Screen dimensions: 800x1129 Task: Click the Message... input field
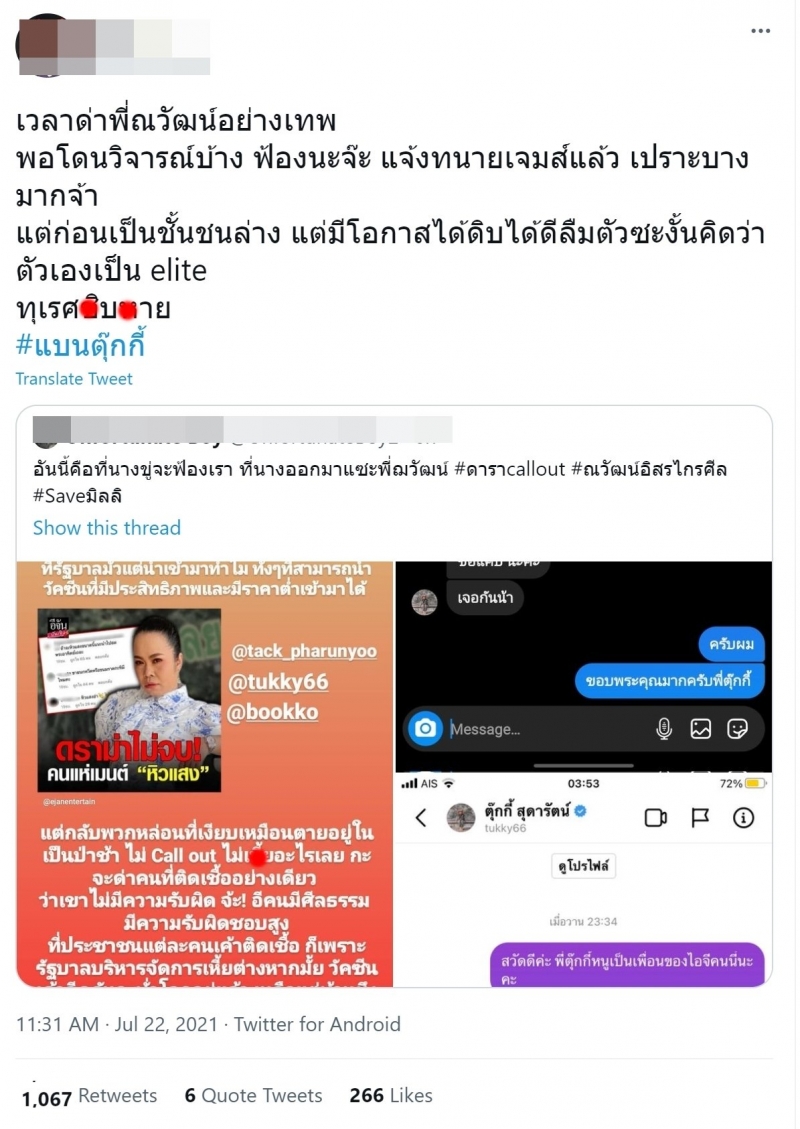547,729
